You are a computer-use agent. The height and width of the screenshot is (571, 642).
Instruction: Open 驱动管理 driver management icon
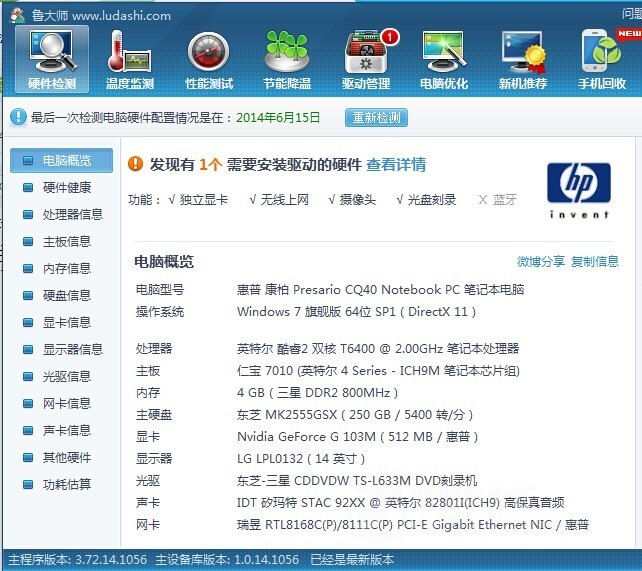point(366,59)
